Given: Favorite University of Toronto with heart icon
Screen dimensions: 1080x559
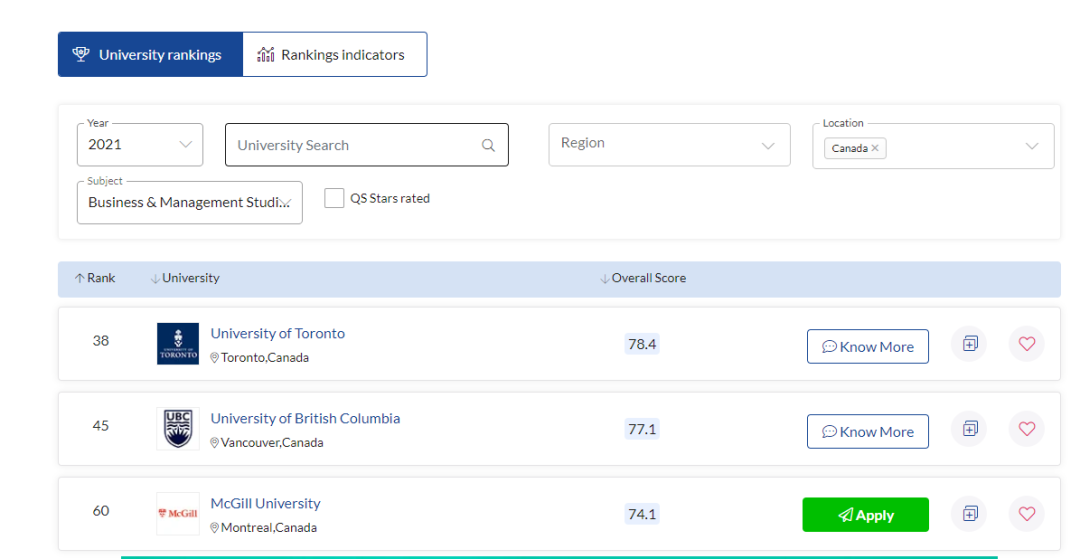Looking at the screenshot, I should coord(1026,344).
